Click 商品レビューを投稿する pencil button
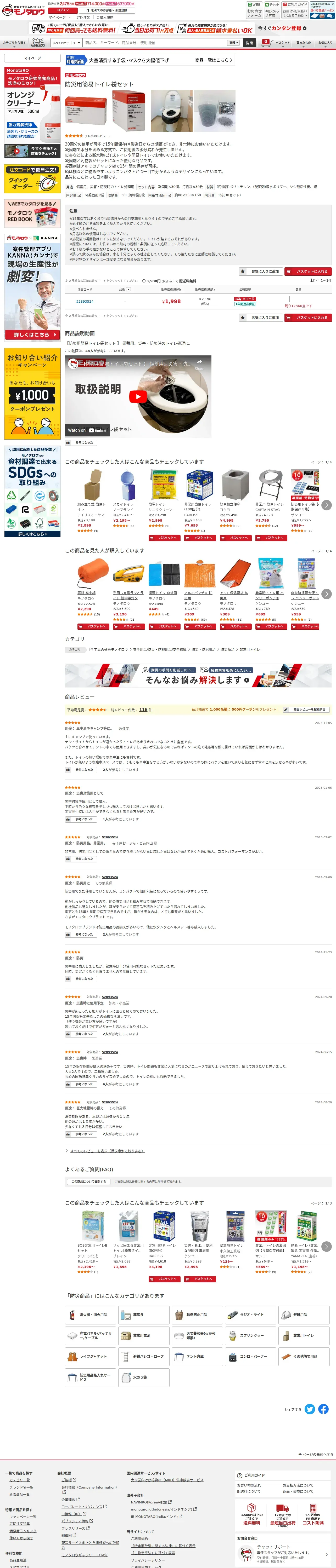Viewport: 336px width, 1568px height. point(307,709)
